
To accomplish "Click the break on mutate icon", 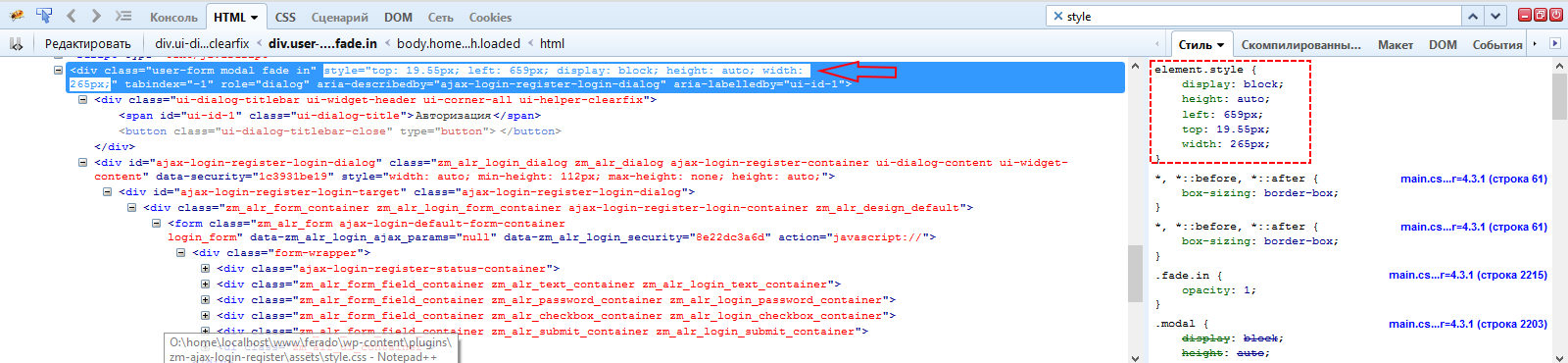I will tap(16, 44).
